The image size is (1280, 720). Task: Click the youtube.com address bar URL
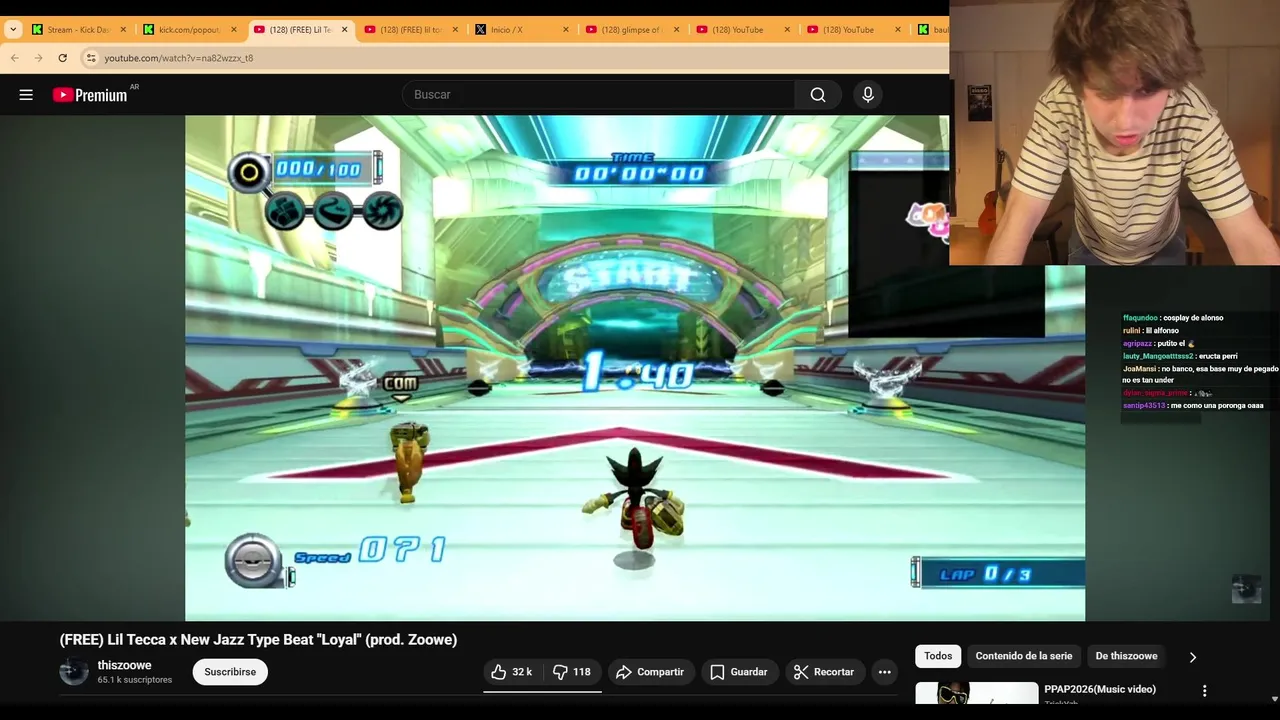pos(179,58)
